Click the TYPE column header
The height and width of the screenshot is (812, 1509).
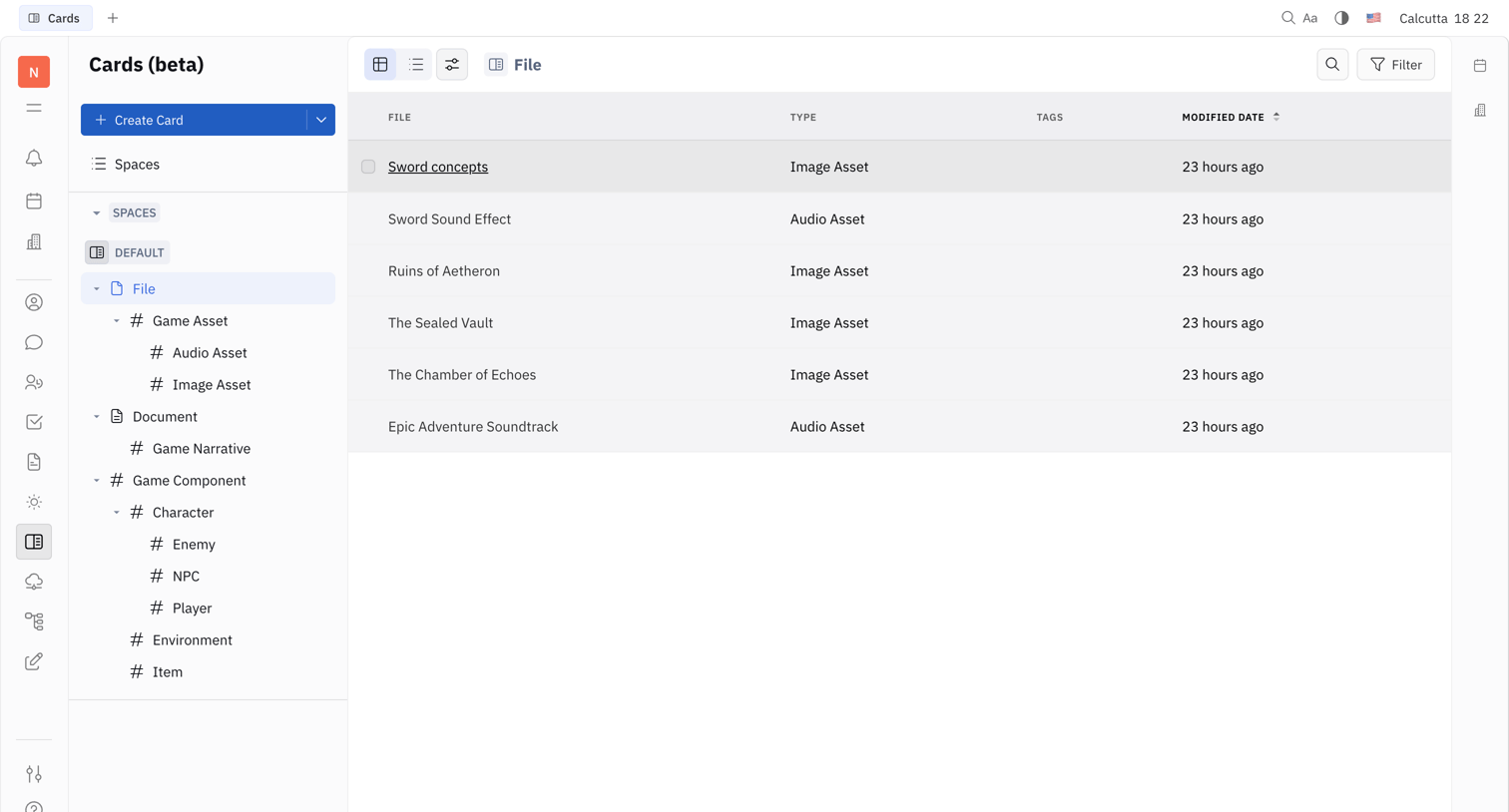pos(802,117)
